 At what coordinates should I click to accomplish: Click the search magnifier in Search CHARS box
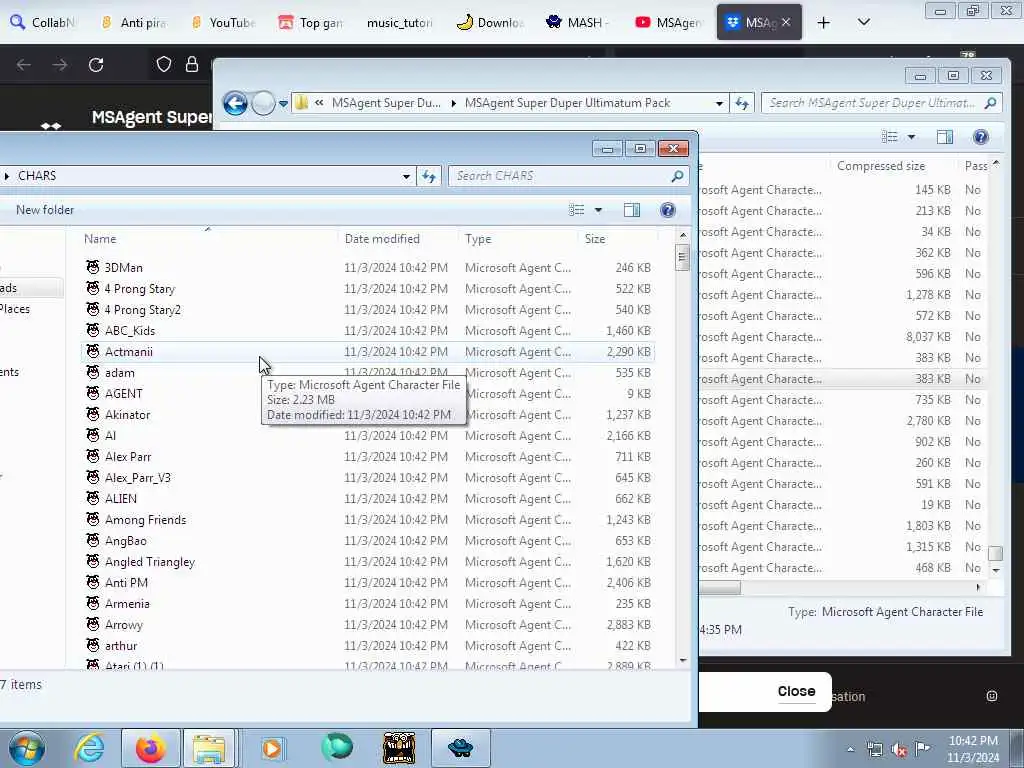click(677, 176)
